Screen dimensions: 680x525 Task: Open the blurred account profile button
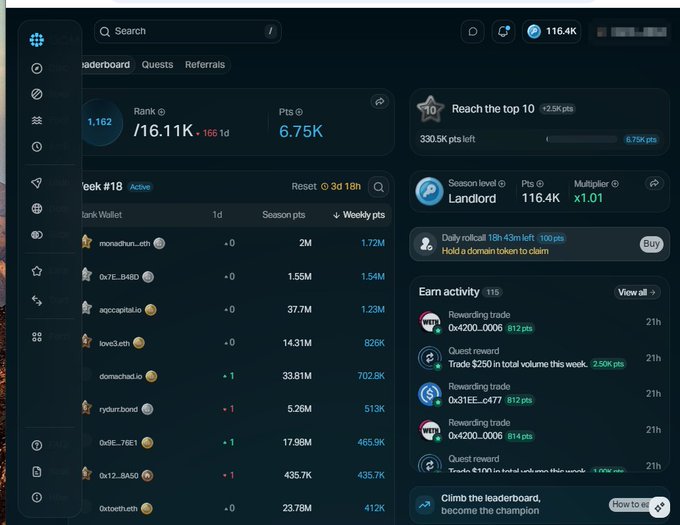coord(631,32)
